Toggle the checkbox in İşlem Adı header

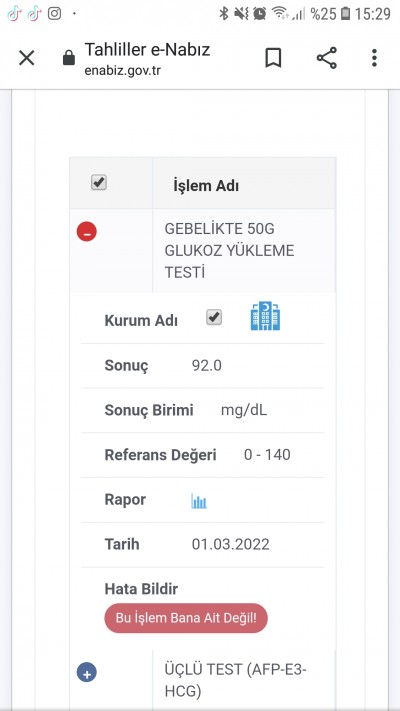(99, 183)
